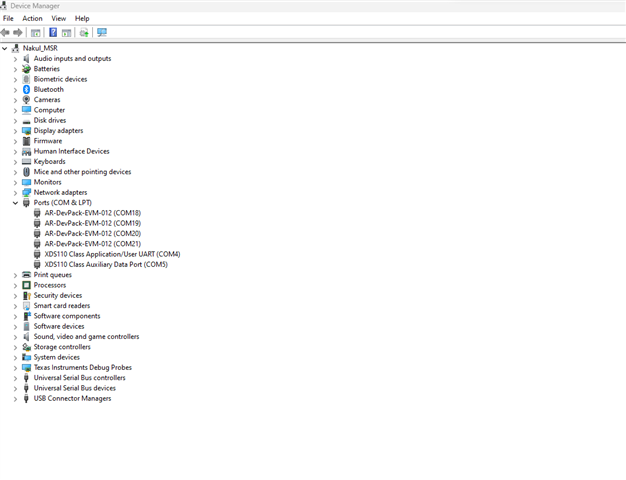Select AR-DevPack-EVM-012 (COM19)

point(93,223)
